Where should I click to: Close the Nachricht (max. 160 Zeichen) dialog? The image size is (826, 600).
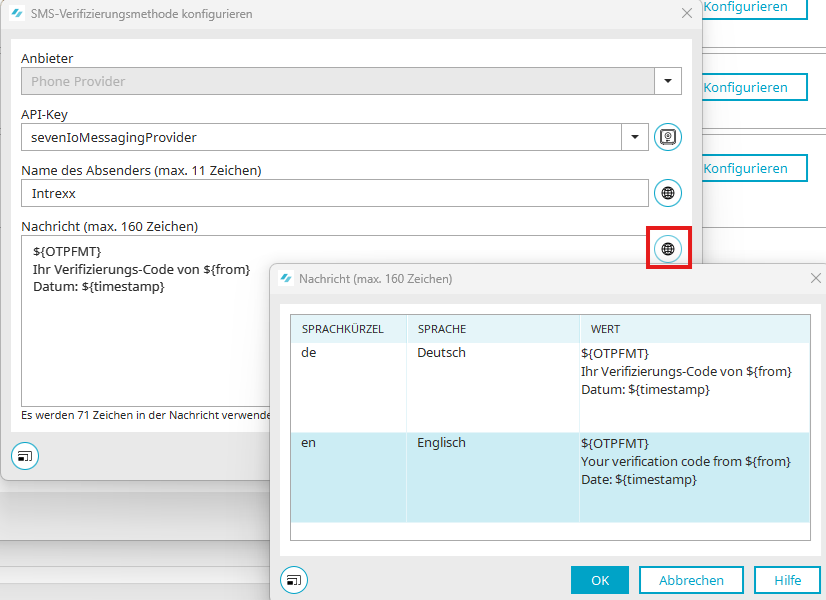coord(815,279)
